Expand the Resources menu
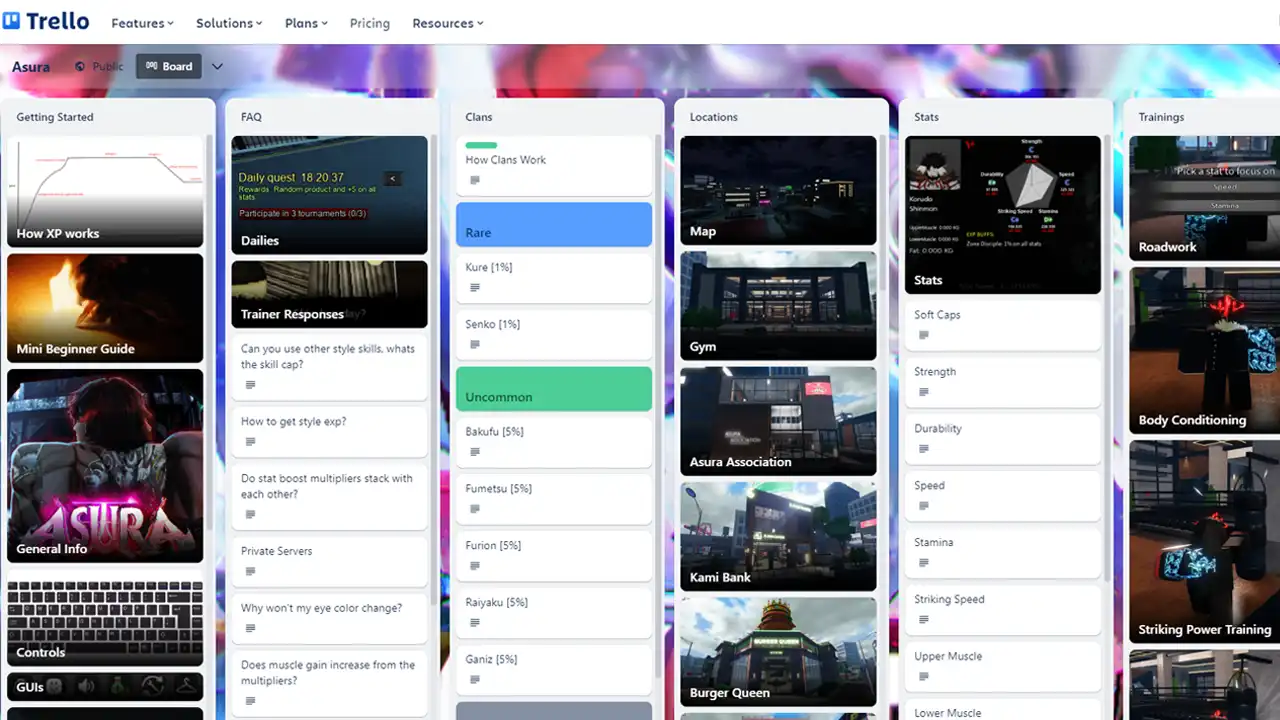This screenshot has width=1280, height=720. [448, 23]
